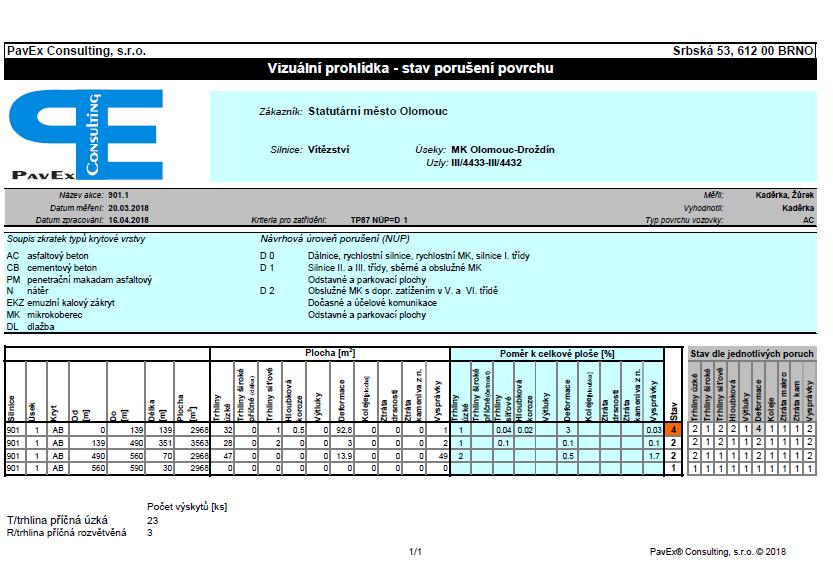
Task: Click the ratio cell '0.04'
Action: tap(504, 430)
